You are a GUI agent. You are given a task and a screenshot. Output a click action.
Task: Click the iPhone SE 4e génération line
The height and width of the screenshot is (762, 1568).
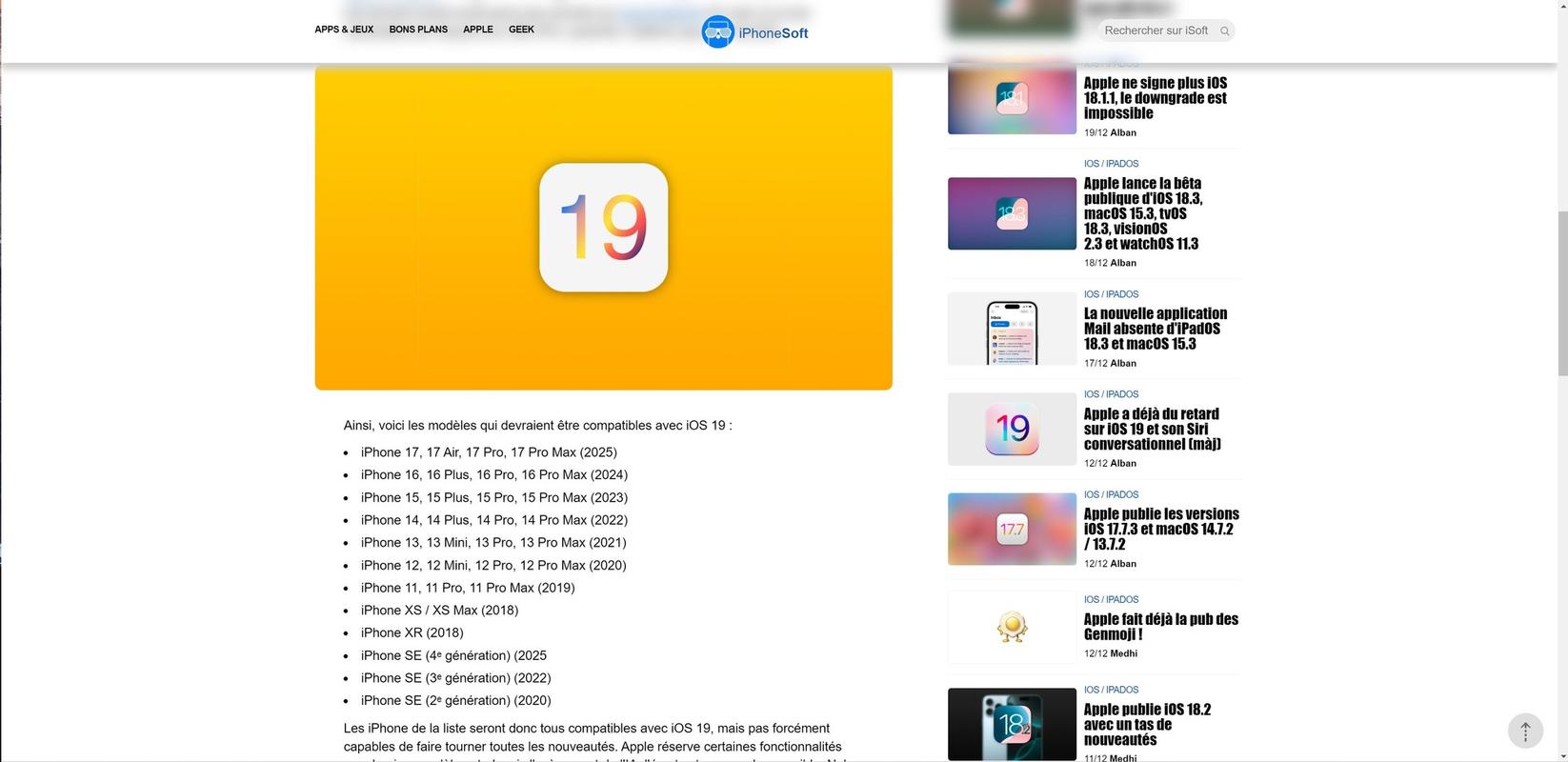coord(453,655)
